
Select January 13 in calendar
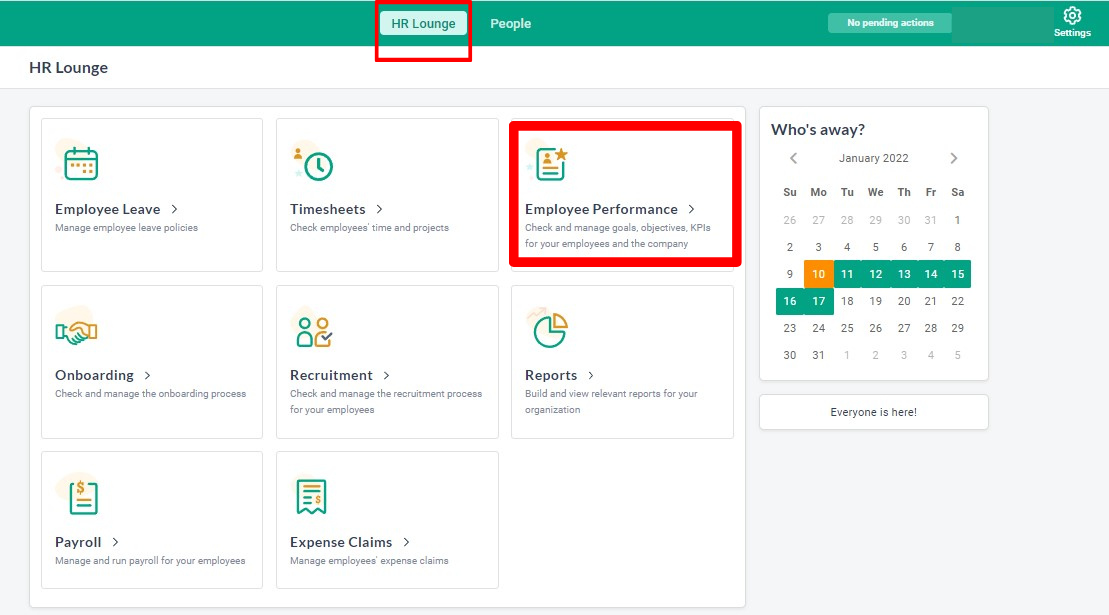[x=904, y=274]
